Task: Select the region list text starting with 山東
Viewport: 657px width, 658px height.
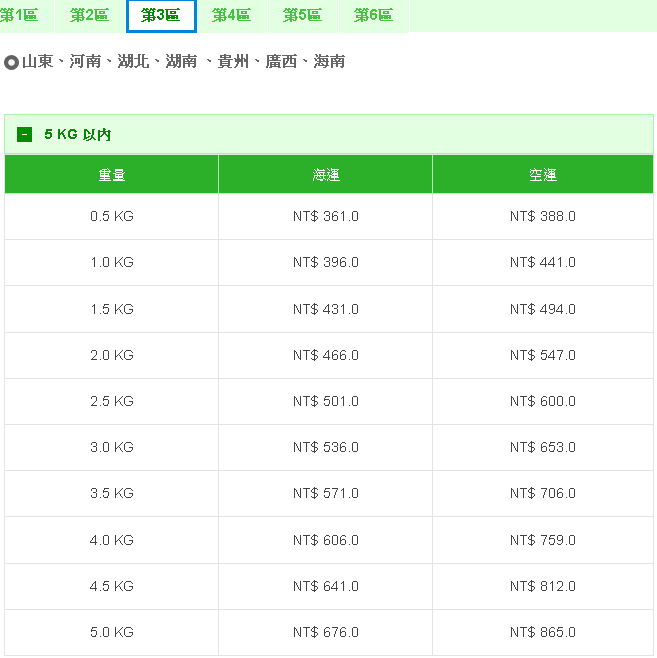Action: 184,62
